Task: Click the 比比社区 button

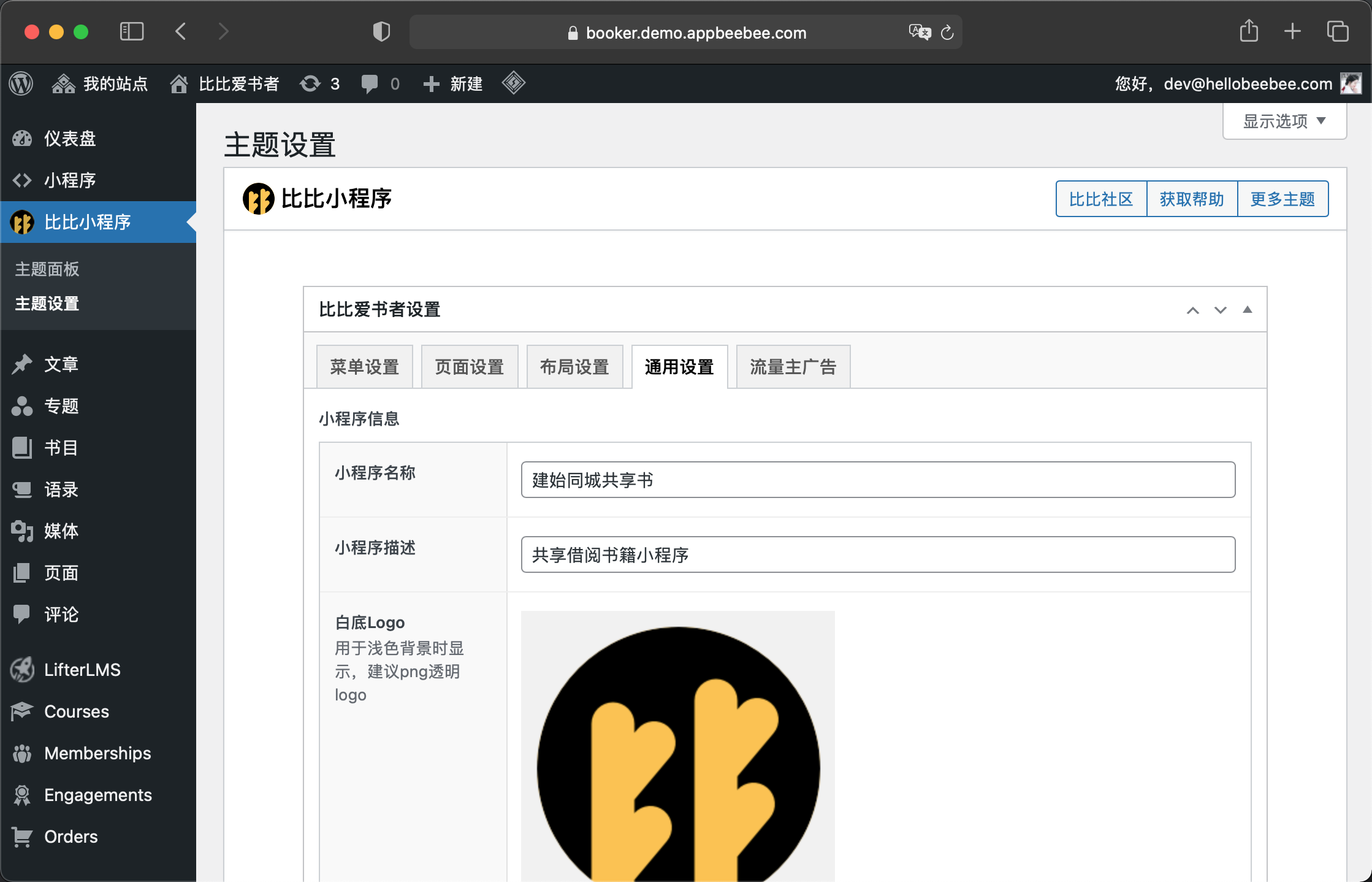Action: (x=1100, y=199)
